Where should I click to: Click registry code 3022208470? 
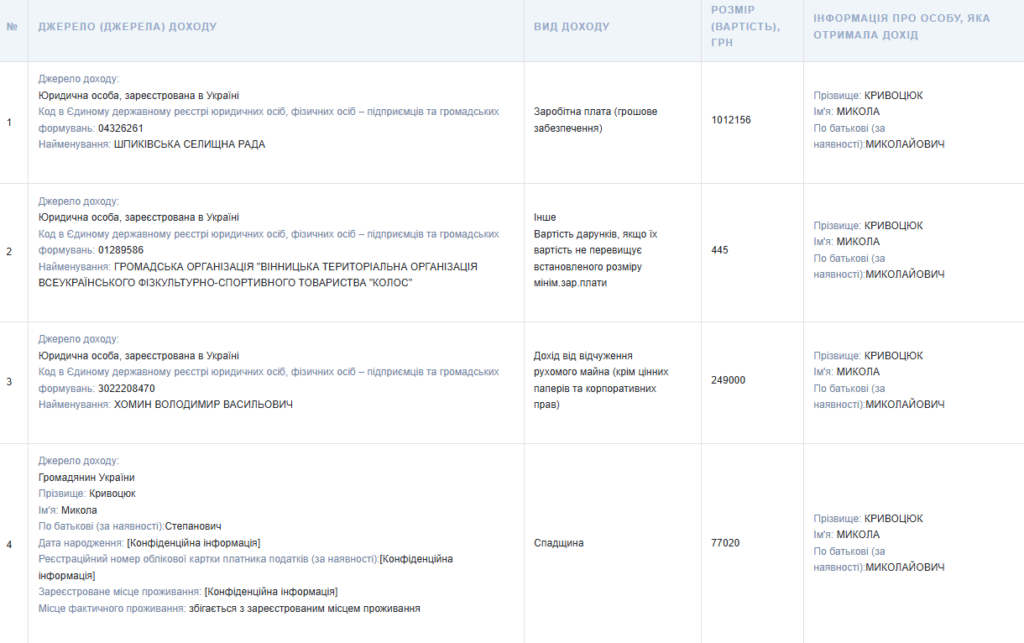(x=126, y=388)
